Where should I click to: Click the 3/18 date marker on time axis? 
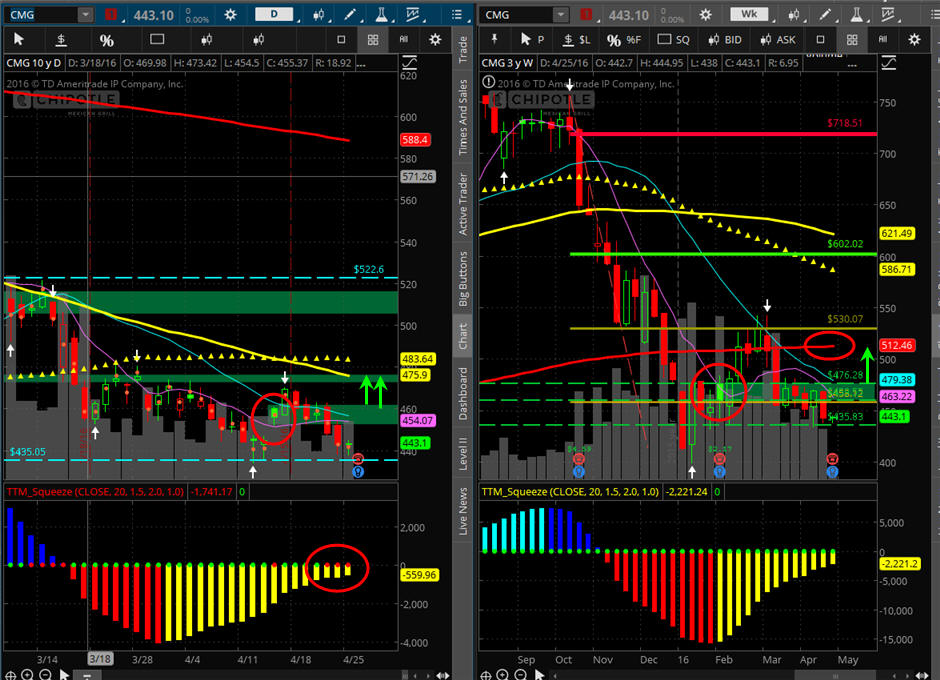pyautogui.click(x=100, y=660)
